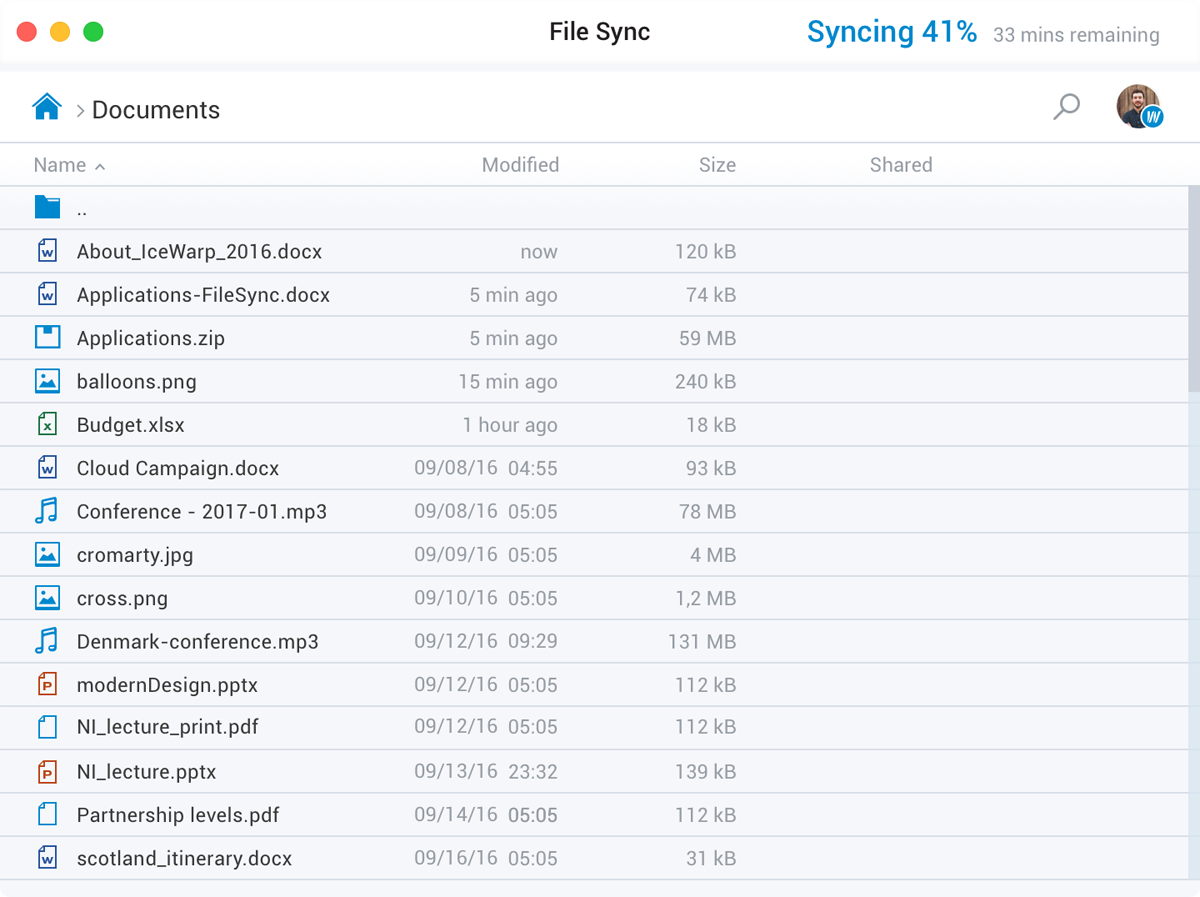
Task: Click the modernDesign.pptx PowerPoint icon
Action: click(47, 685)
